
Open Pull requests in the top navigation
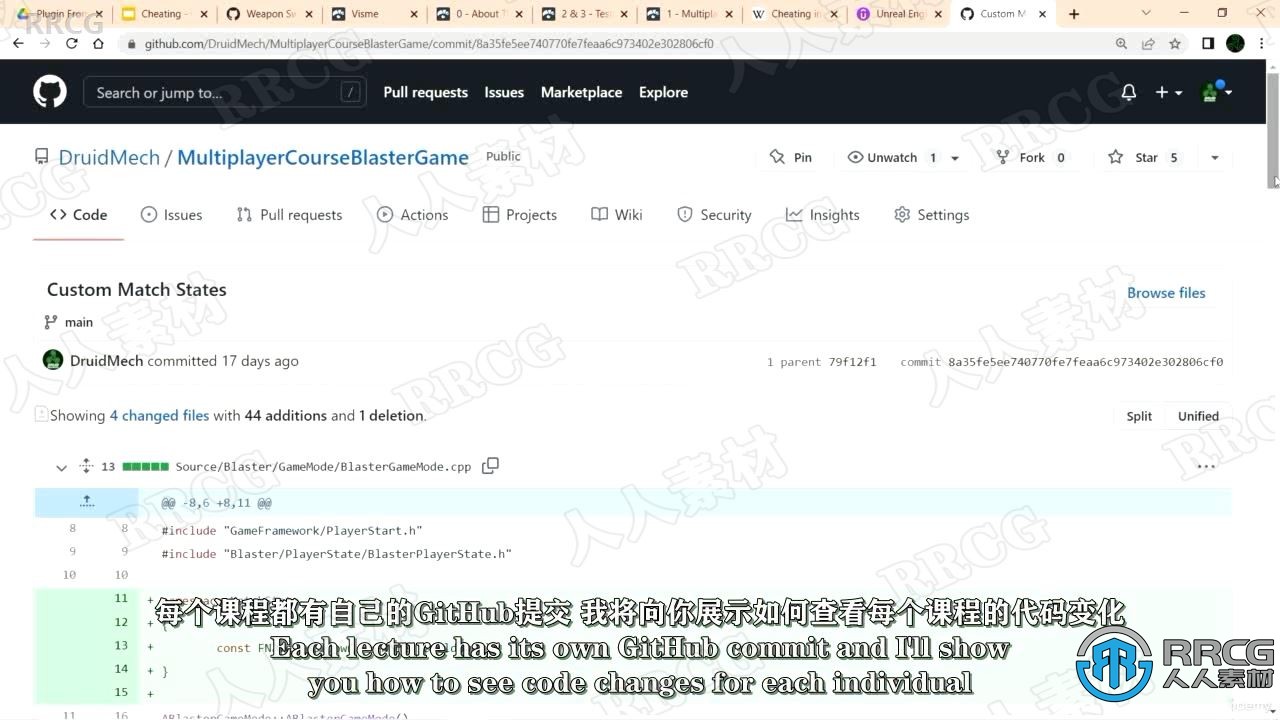[x=425, y=92]
